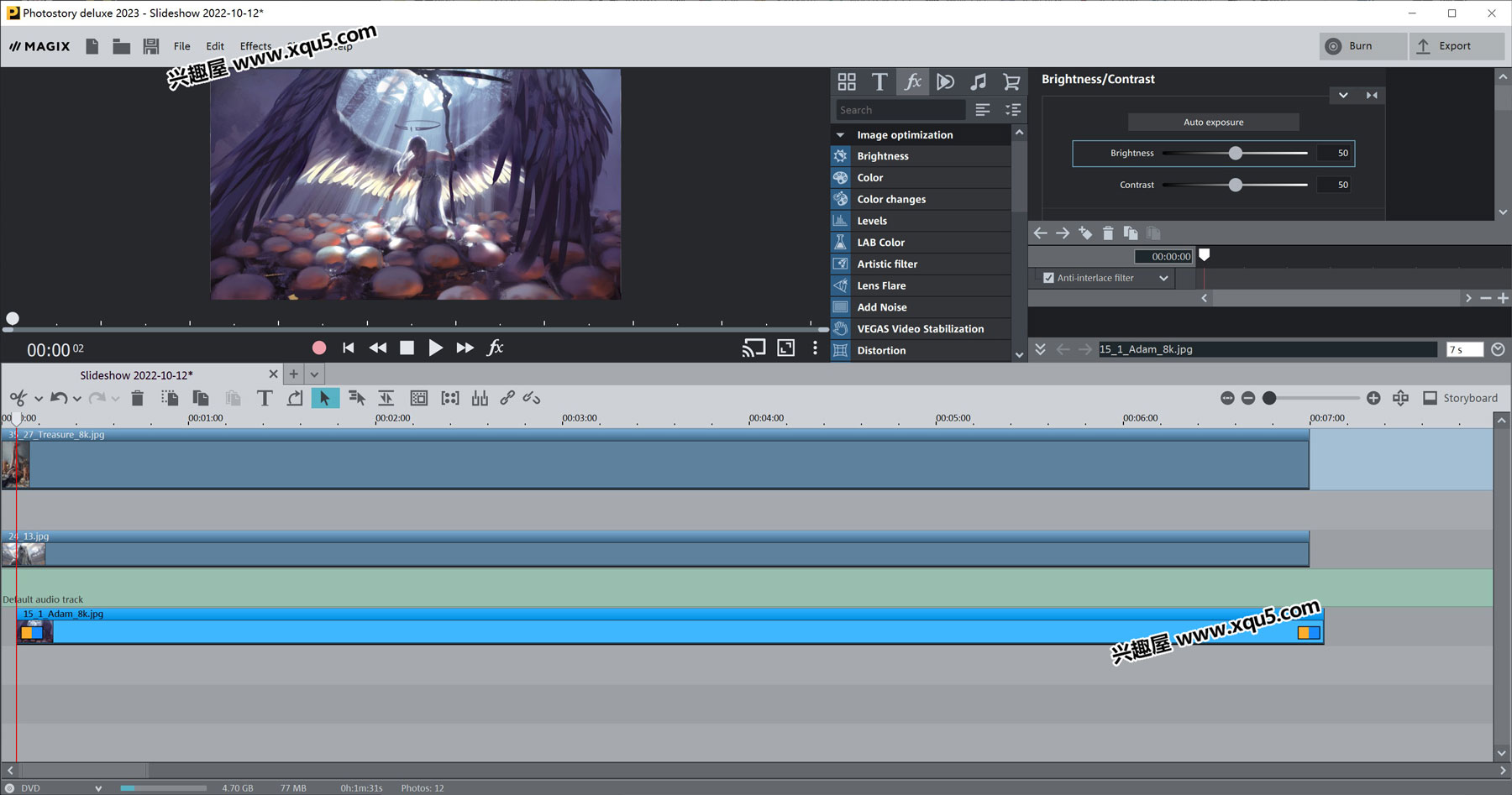
Task: Select the single object mouse mode arrow
Action: [325, 398]
